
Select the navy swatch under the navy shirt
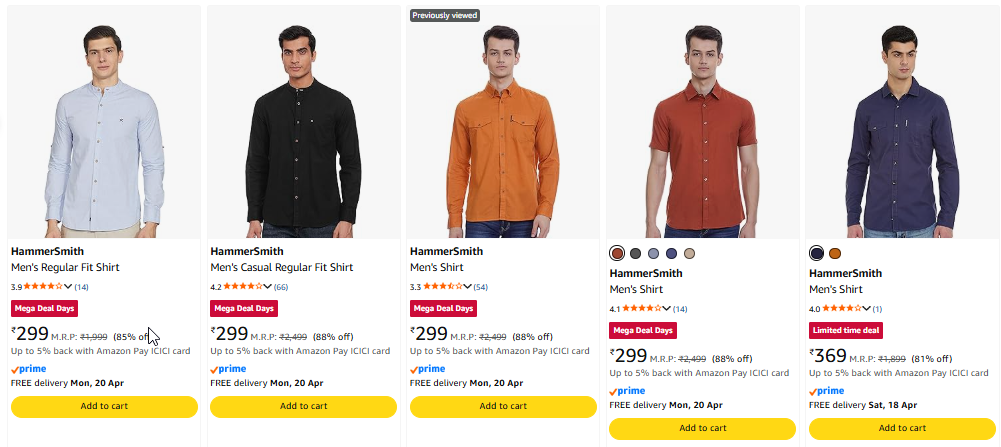pos(817,253)
